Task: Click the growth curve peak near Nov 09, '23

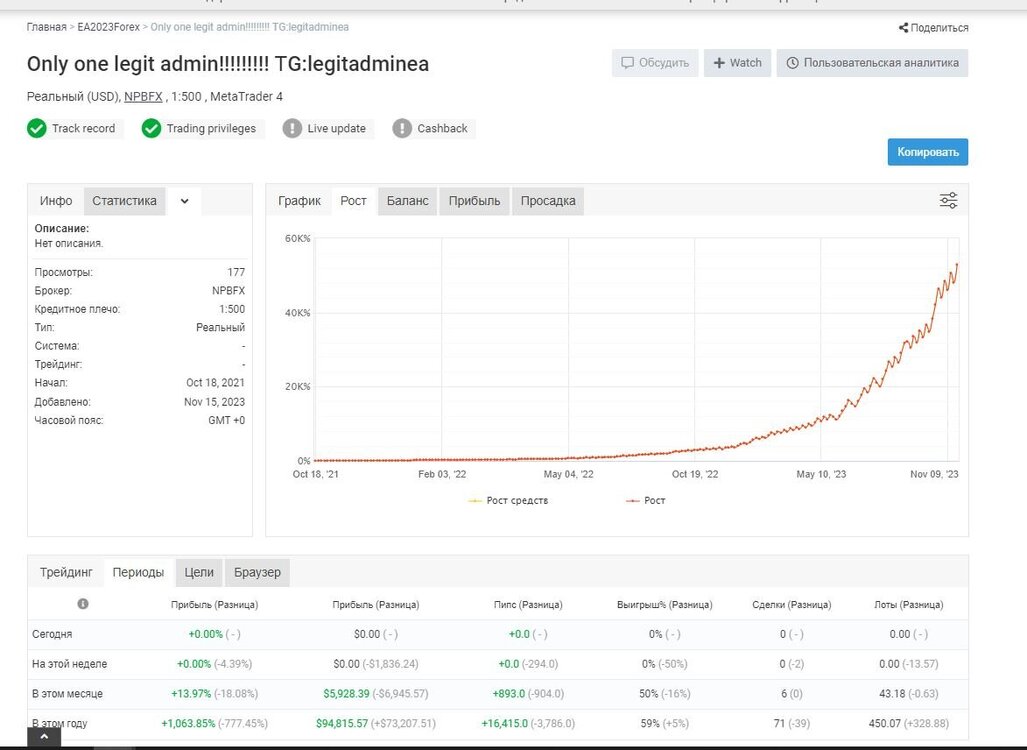Action: click(957, 265)
